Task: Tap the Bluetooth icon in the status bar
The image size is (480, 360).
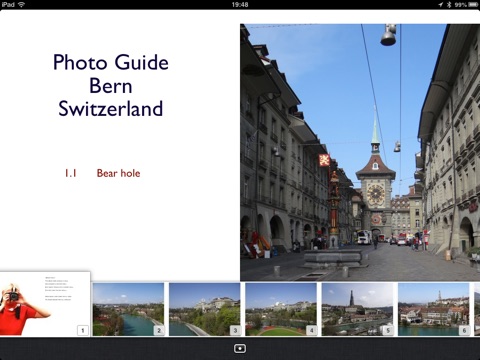Action: click(x=449, y=5)
